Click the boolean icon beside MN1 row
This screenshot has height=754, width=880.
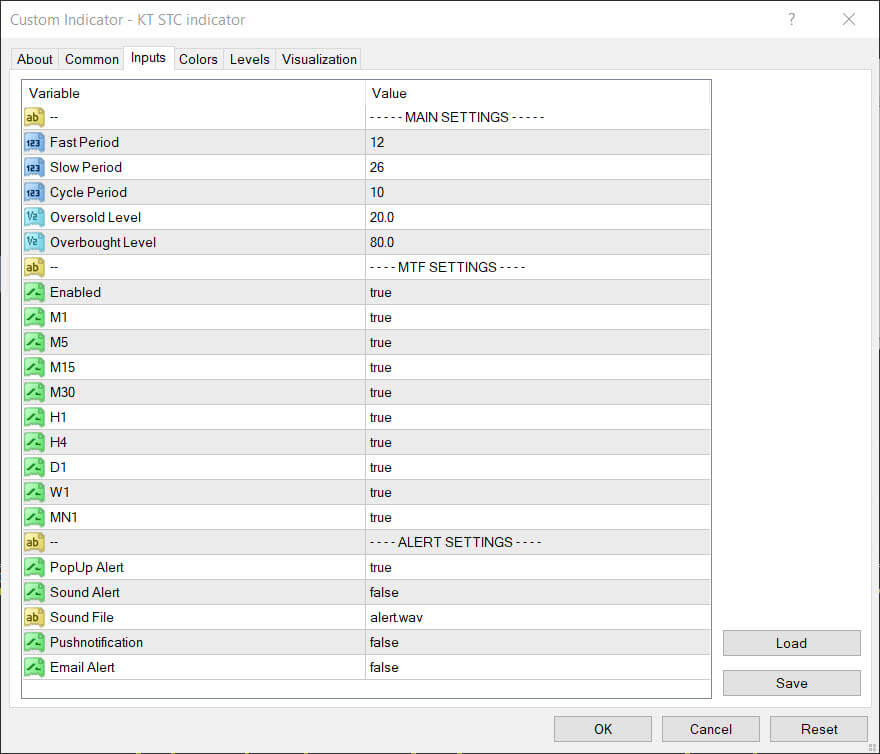[34, 518]
